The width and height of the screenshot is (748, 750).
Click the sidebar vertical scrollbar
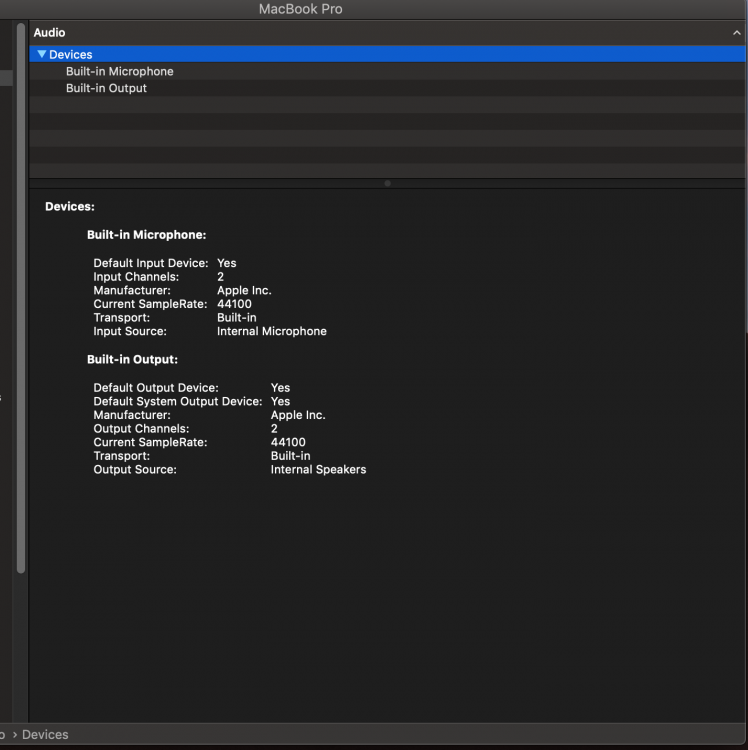pos(21,298)
